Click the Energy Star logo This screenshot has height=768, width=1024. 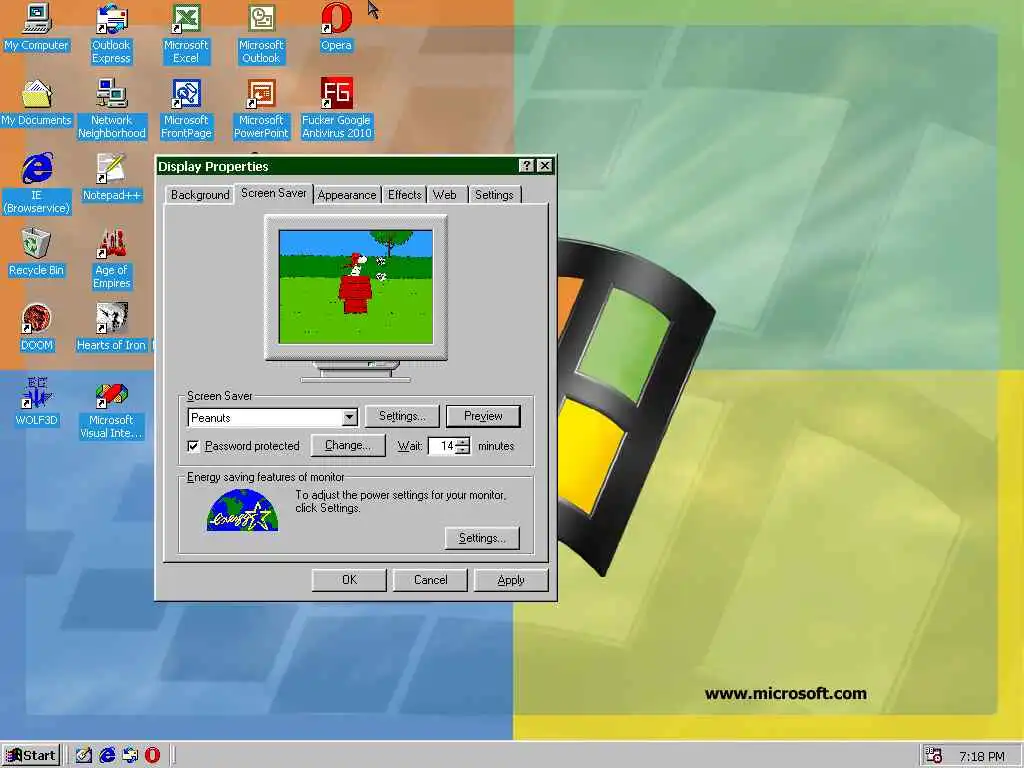click(x=242, y=510)
